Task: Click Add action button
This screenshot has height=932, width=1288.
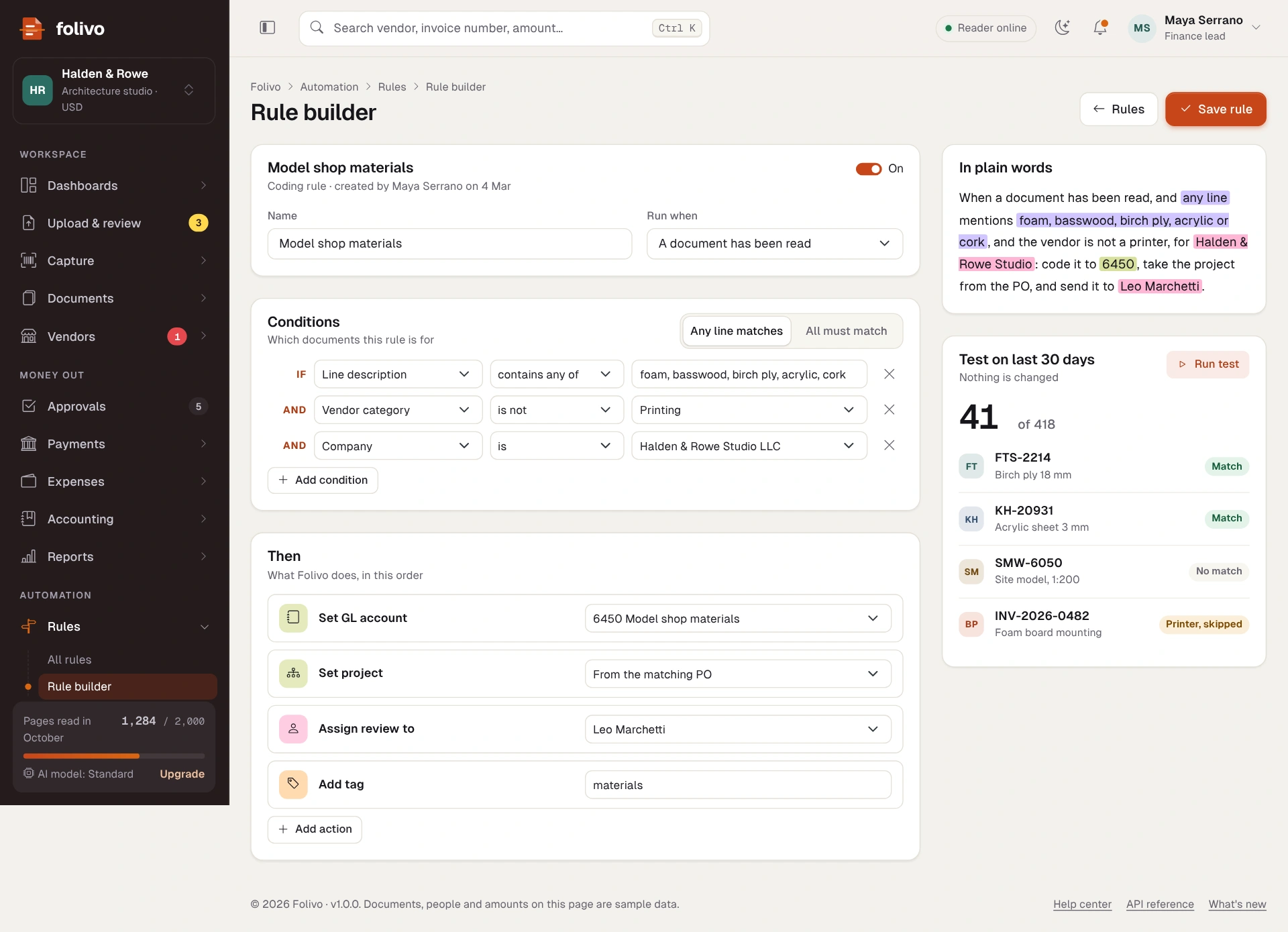Action: (x=315, y=829)
